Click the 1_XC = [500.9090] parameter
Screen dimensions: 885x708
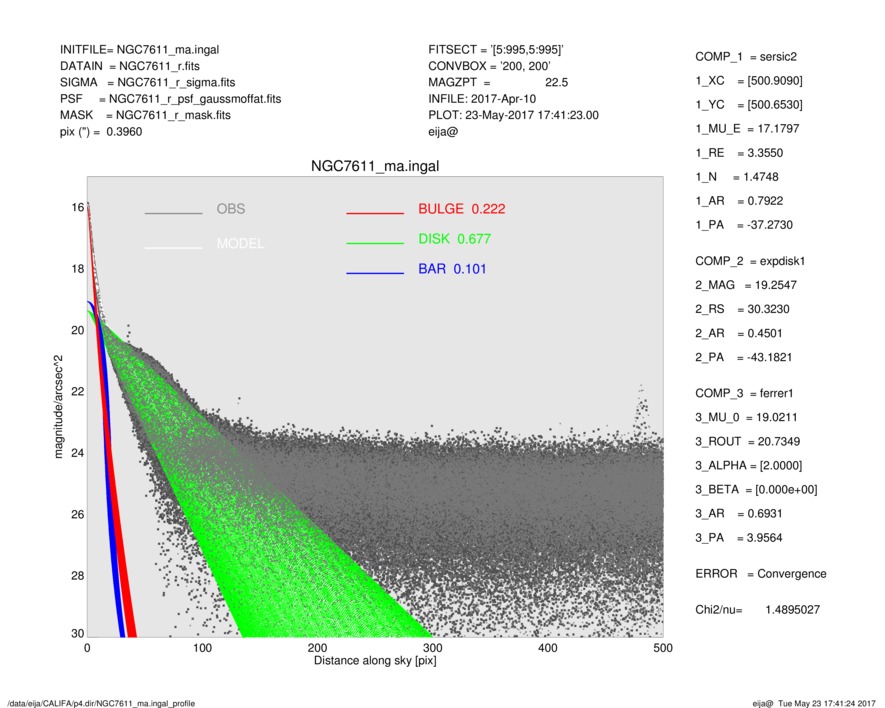[x=749, y=81]
